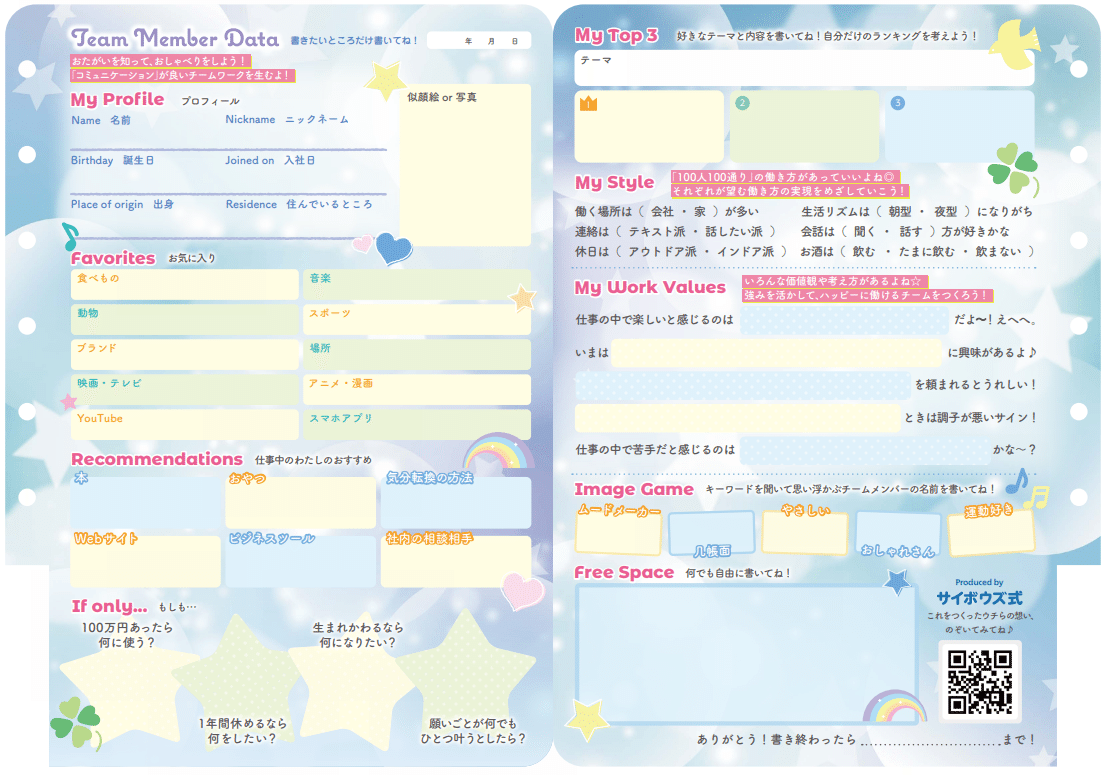Click the blank before ときは調子が悪いサイン！
Image resolution: width=1109 pixels, height=775 pixels.
coord(738,418)
